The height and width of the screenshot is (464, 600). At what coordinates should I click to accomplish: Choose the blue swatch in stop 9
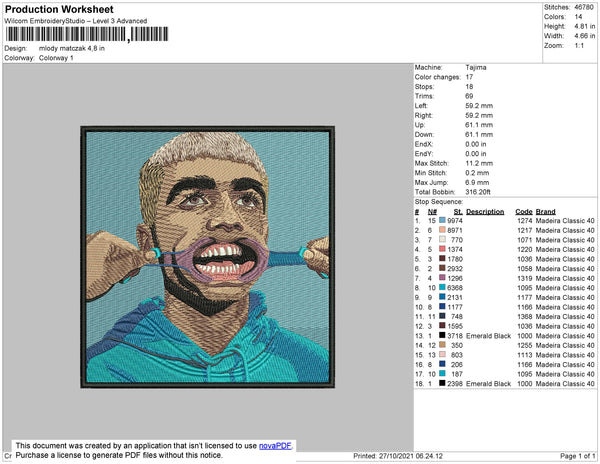(x=442, y=297)
